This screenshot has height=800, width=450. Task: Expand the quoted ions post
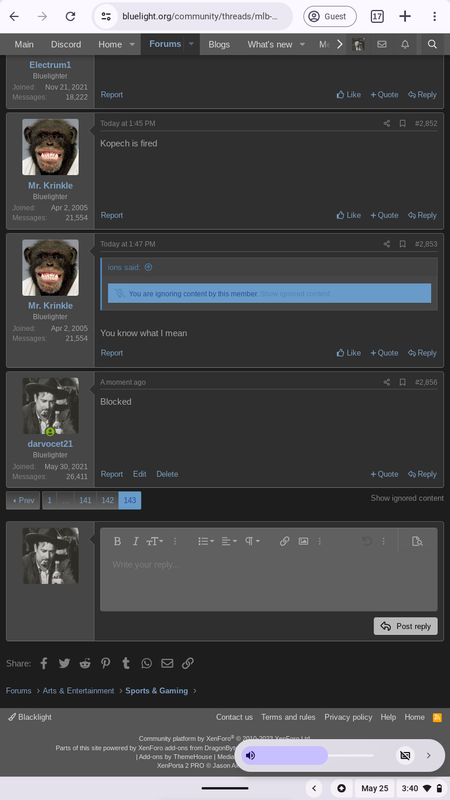148,267
